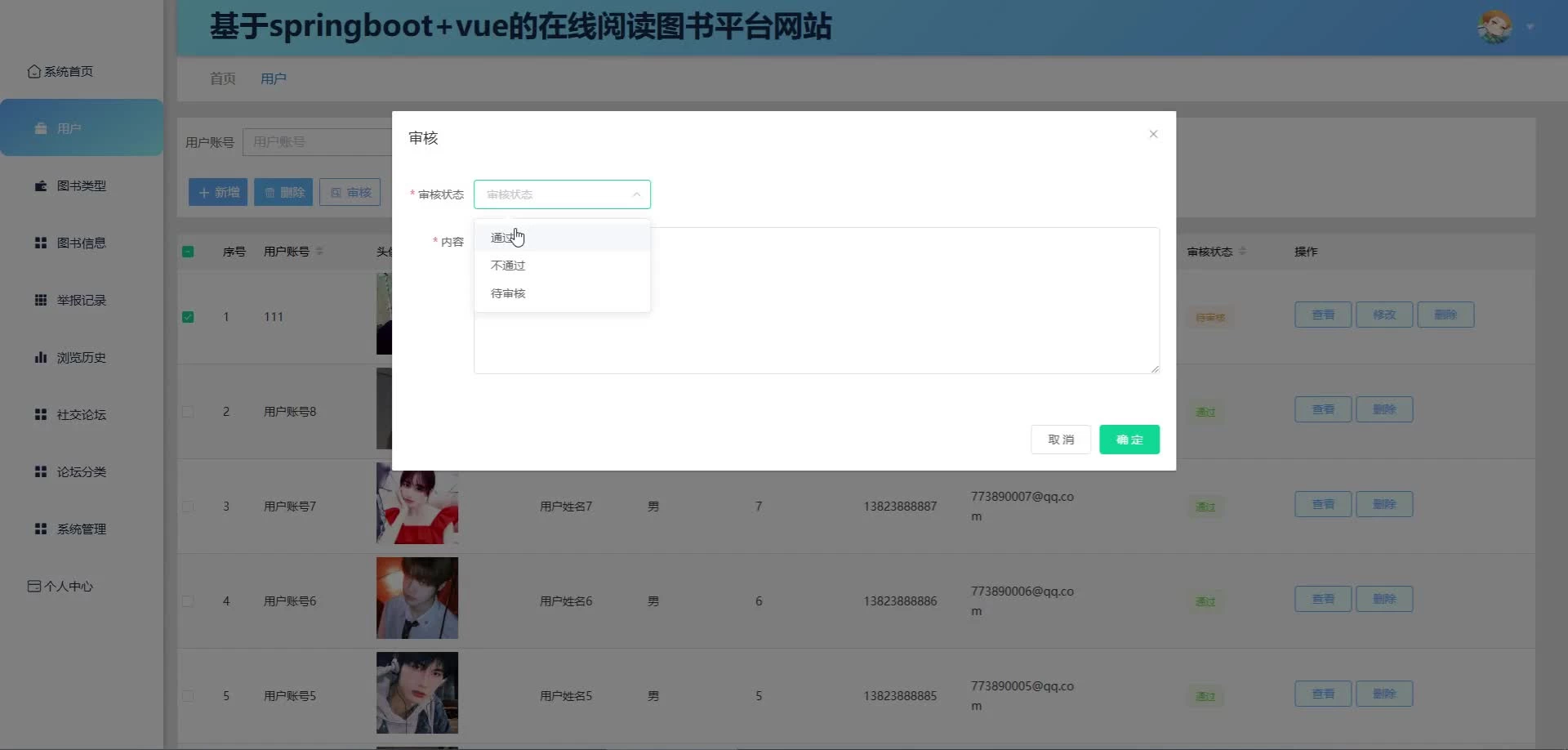
Task: Click 删除 for 用户账号5 row
Action: coord(1384,694)
